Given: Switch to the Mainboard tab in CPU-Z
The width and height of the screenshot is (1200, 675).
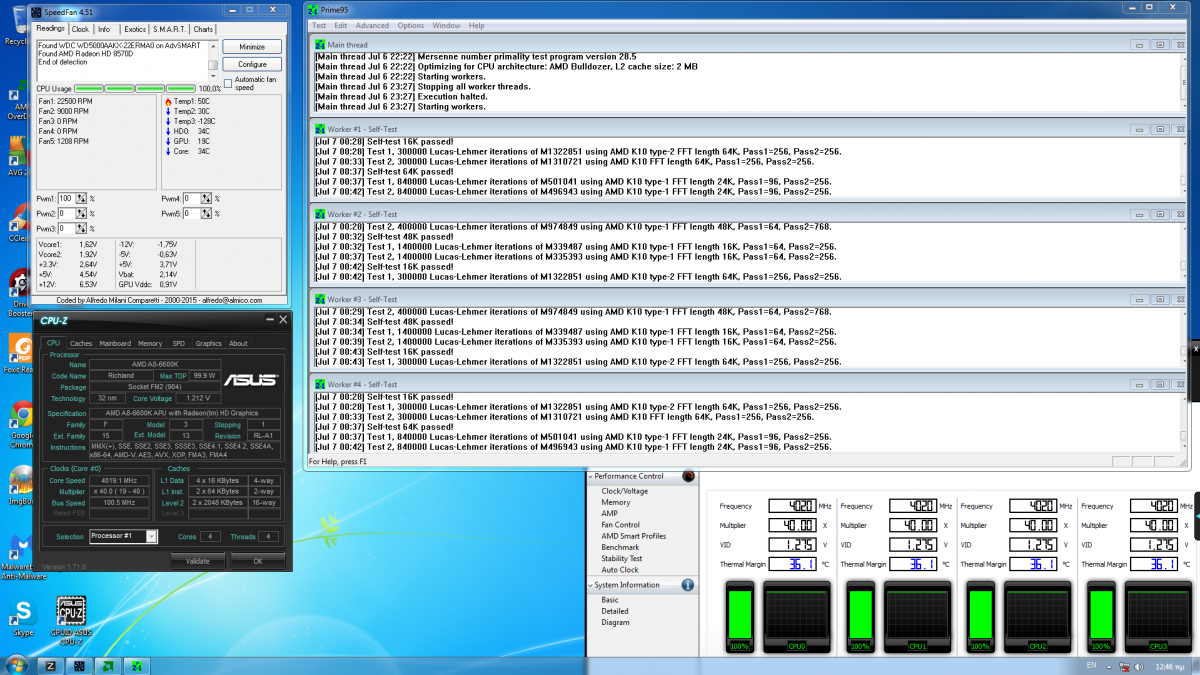Looking at the screenshot, I should tap(114, 343).
